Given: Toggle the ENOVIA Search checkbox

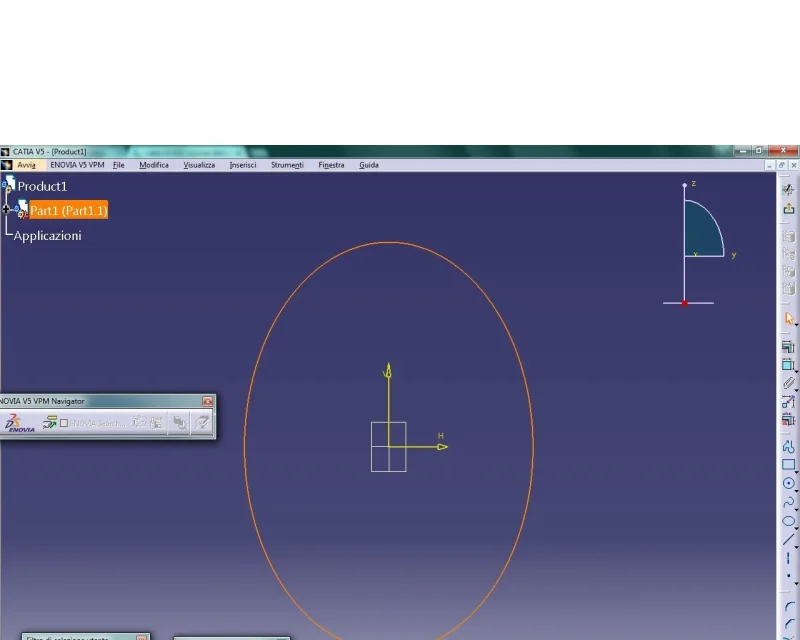Looking at the screenshot, I should click(x=64, y=423).
